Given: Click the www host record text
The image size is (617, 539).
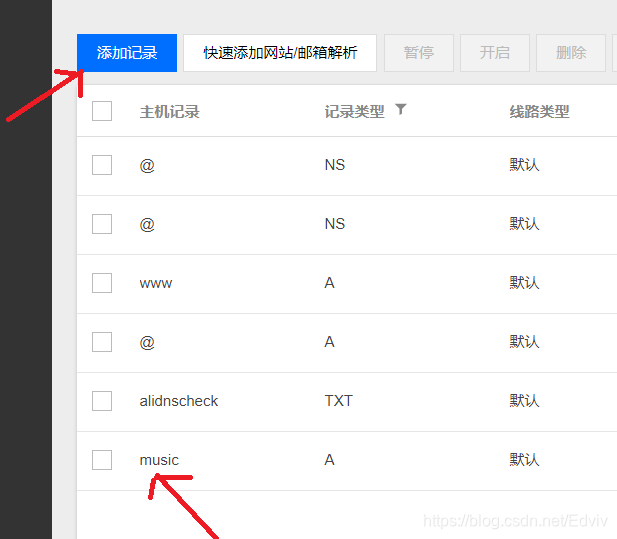Looking at the screenshot, I should 156,283.
